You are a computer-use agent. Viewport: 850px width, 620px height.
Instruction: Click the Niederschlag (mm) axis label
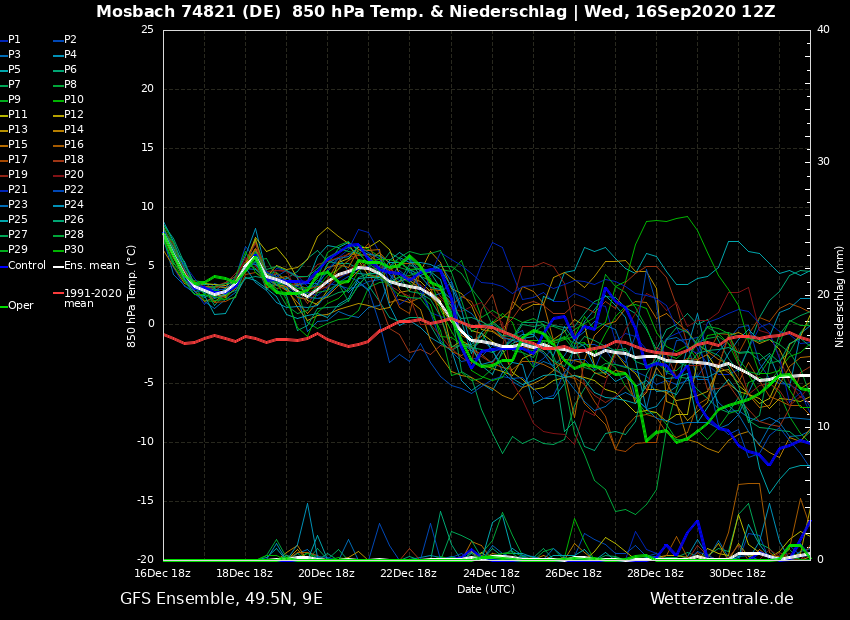click(840, 296)
